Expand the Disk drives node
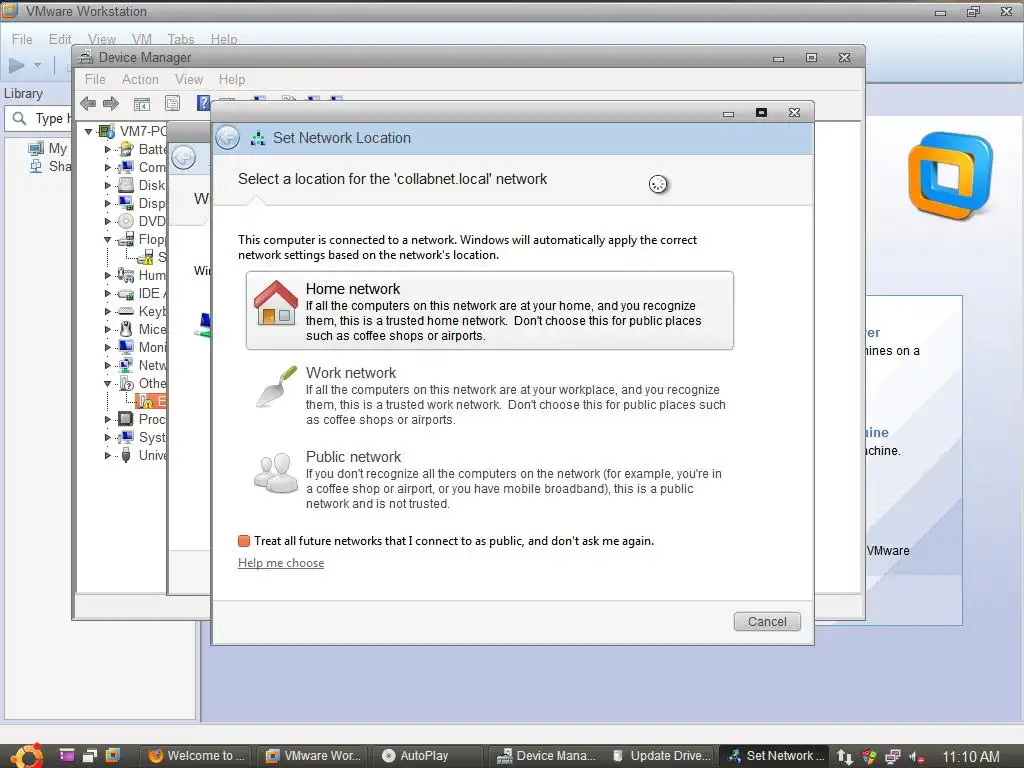 coord(108,185)
